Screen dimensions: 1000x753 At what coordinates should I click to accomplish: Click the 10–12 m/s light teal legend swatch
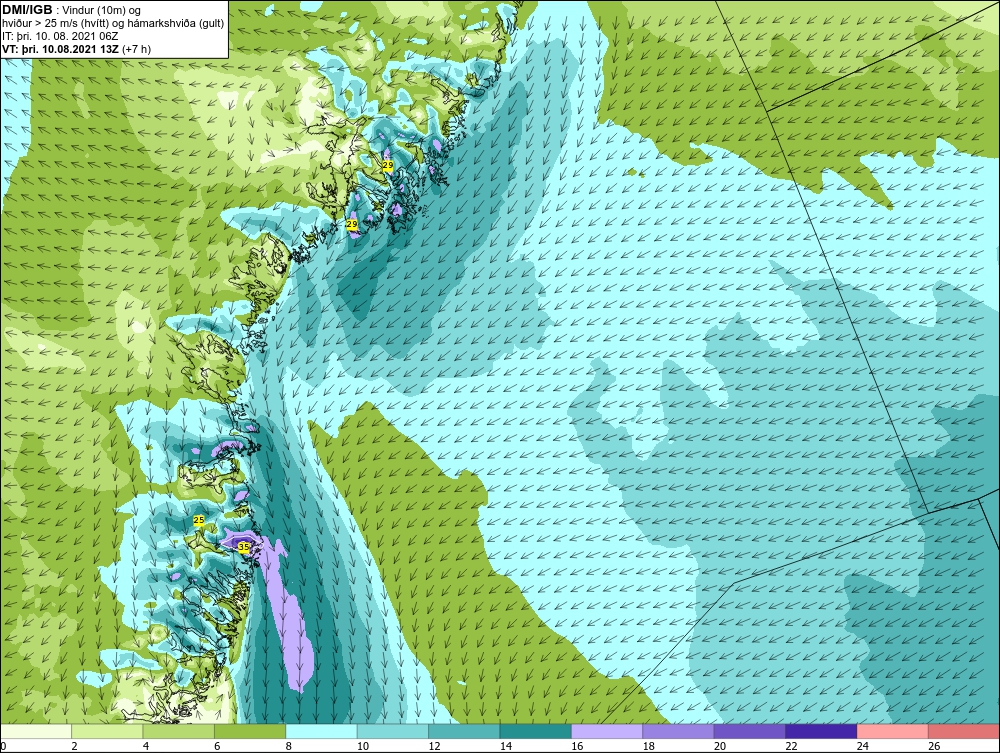393,731
